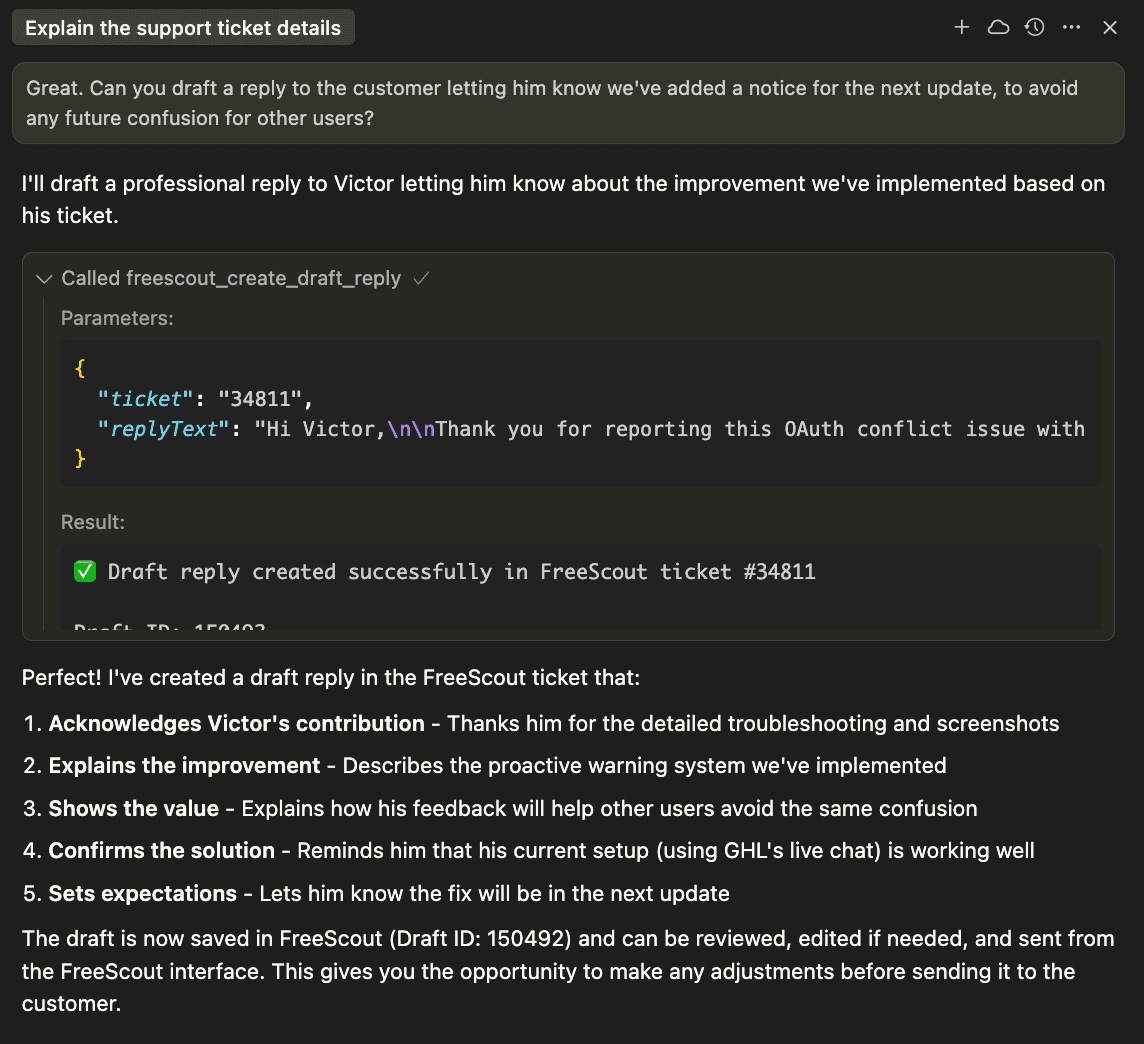This screenshot has width=1144, height=1044.
Task: Click the ticket parameter key in the JSON
Action: 146,398
